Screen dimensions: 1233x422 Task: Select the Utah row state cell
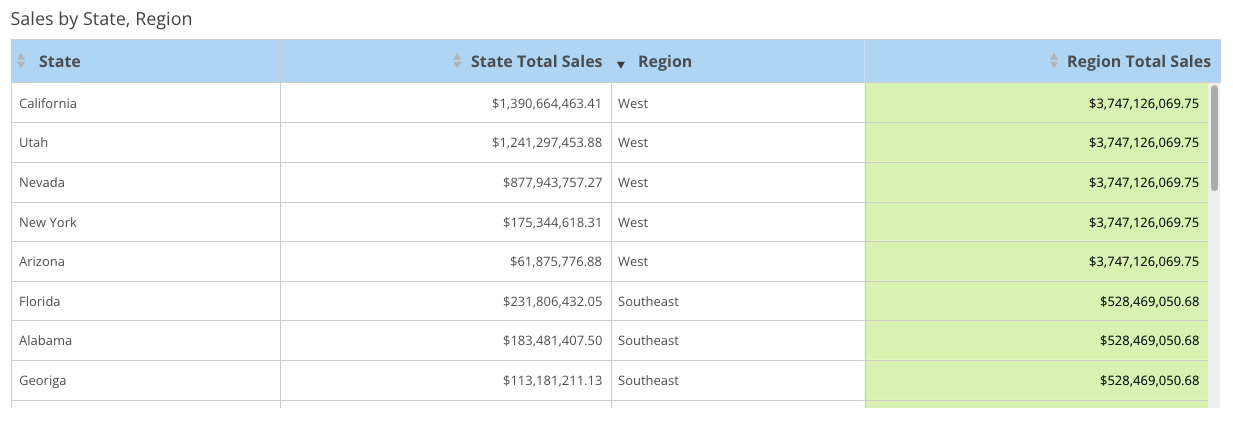click(34, 143)
